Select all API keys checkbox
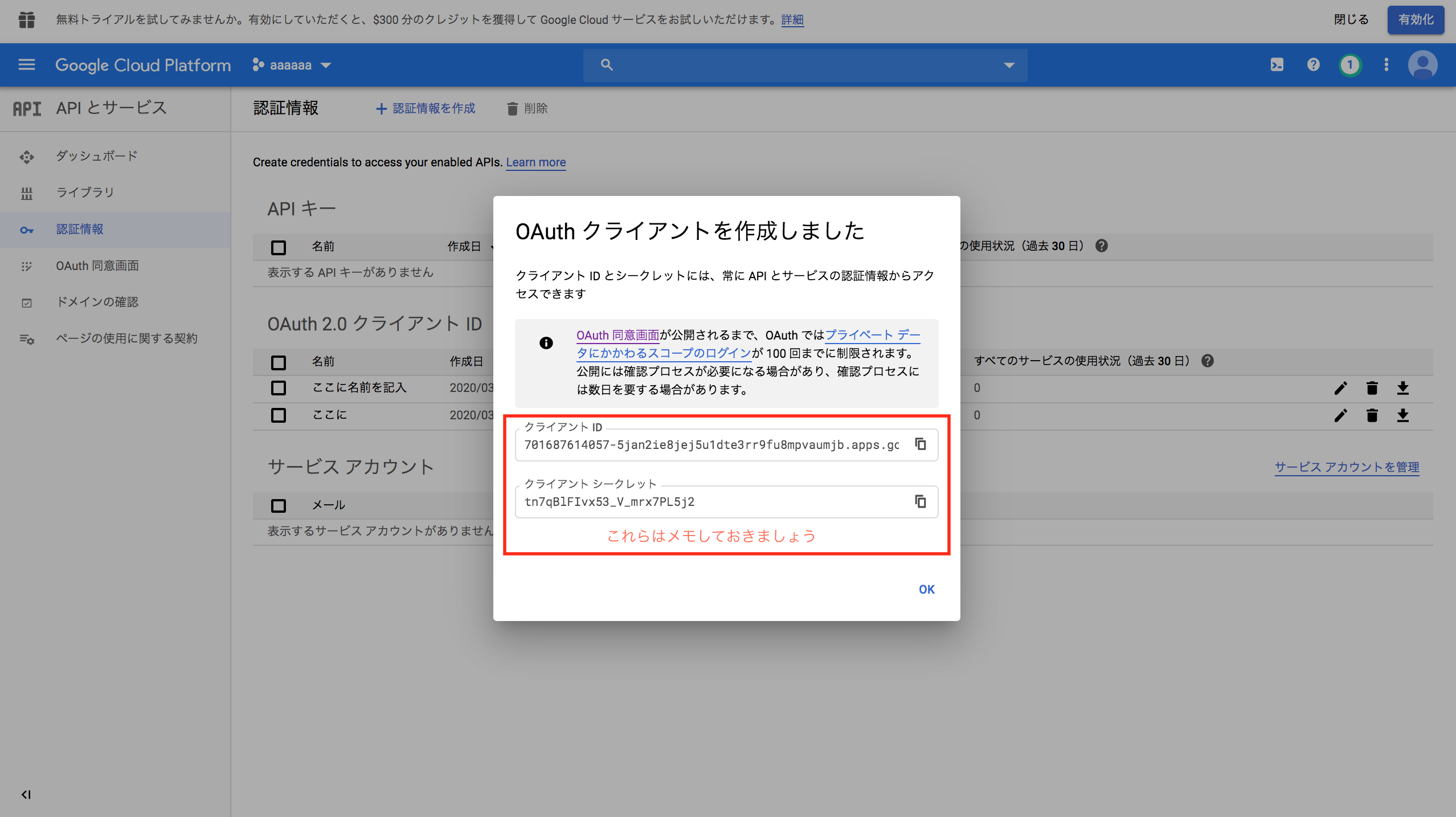 tap(279, 247)
